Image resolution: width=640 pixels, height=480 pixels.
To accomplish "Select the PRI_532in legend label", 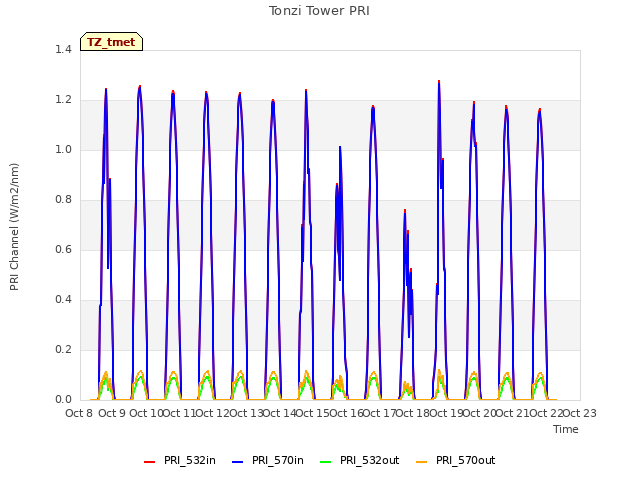I will tap(190, 460).
